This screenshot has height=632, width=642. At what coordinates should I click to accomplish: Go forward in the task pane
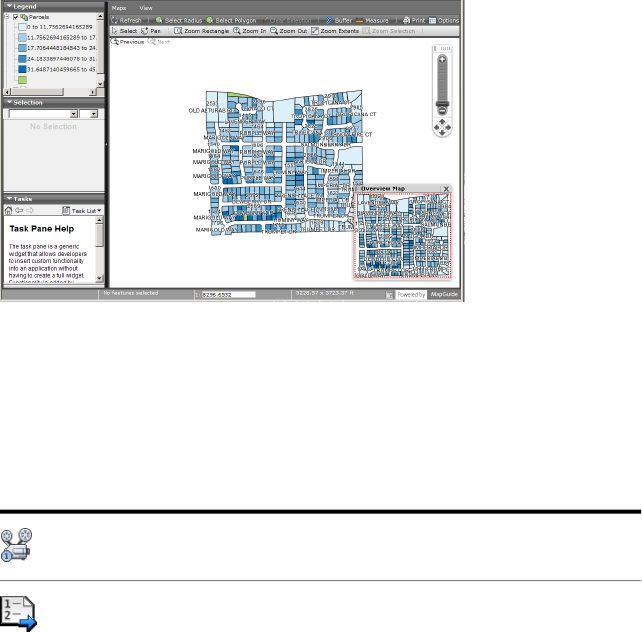pyautogui.click(x=30, y=210)
